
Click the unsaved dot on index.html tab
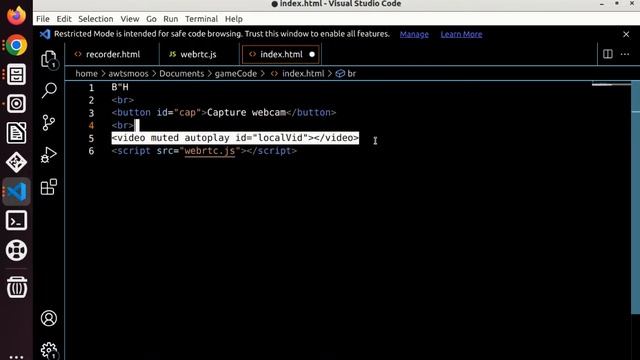coord(312,54)
